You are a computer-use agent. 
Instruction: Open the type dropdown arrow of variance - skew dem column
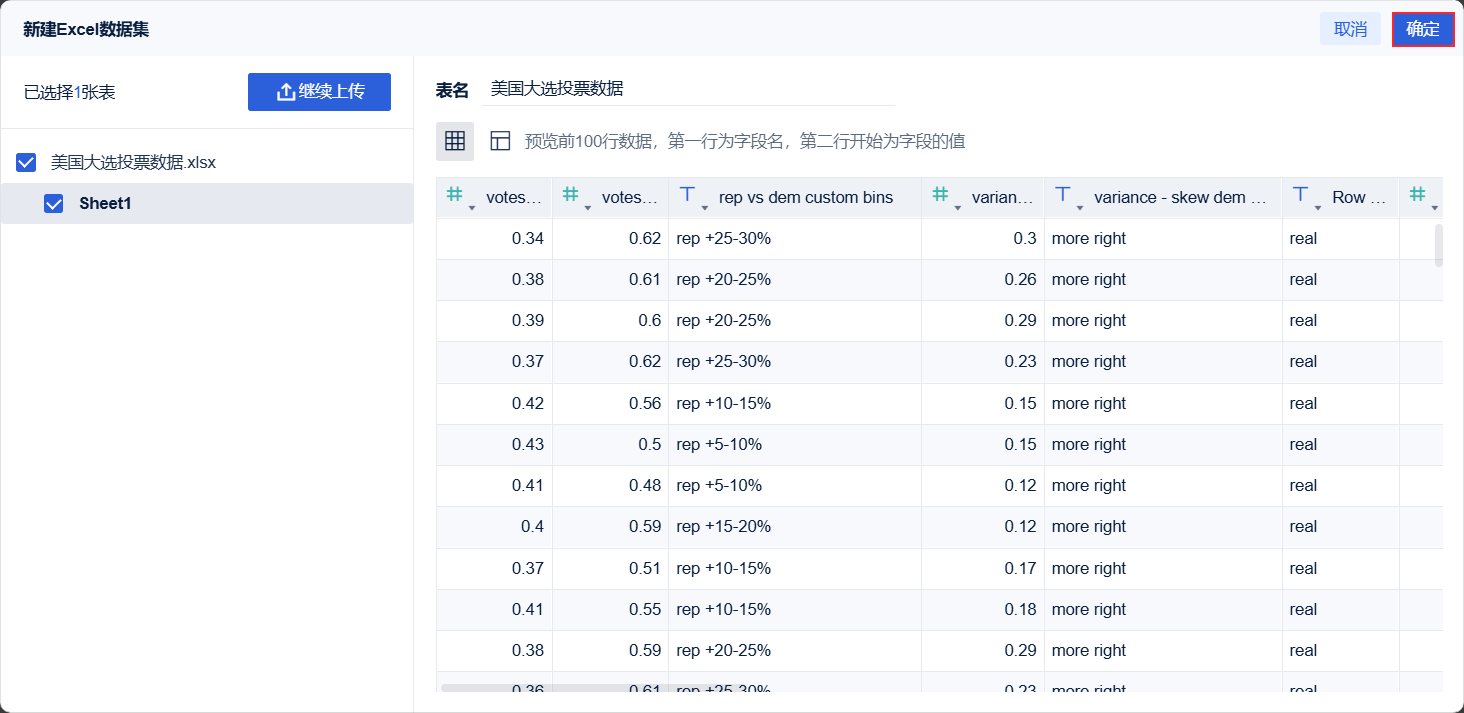pos(1080,207)
